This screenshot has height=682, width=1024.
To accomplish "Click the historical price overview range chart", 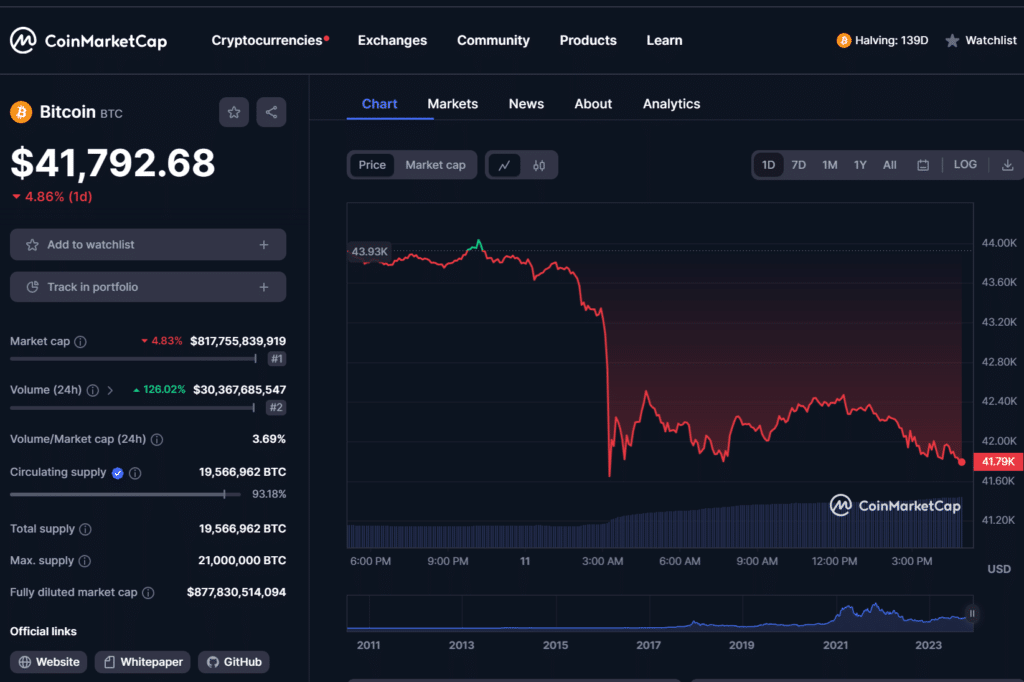I will coord(660,613).
